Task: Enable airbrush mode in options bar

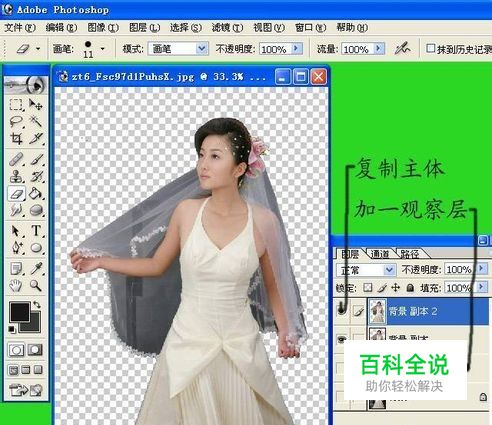Action: [402, 49]
